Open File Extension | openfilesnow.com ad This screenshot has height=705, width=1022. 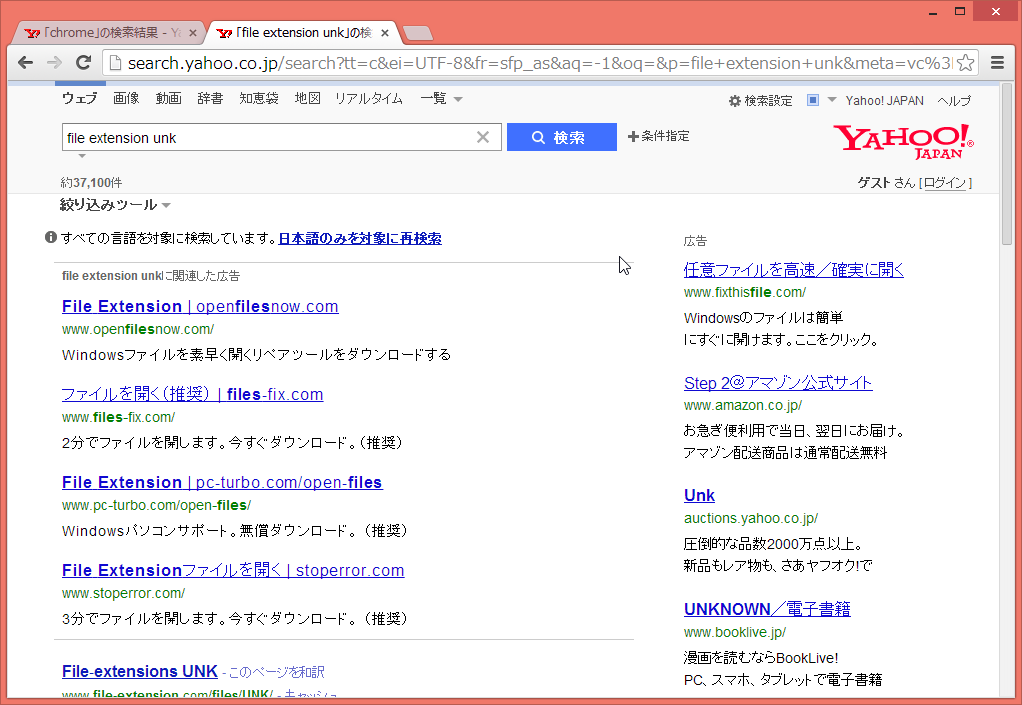(200, 306)
